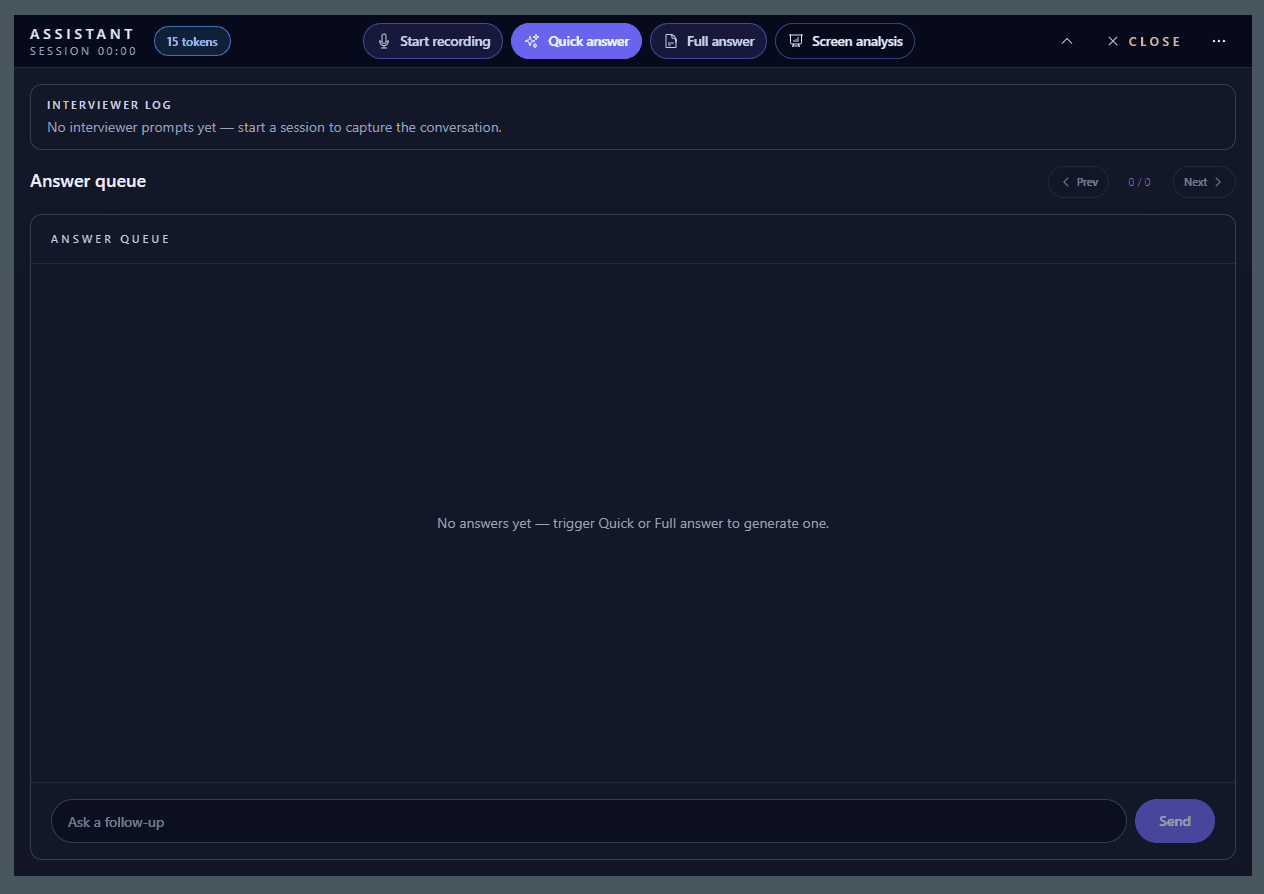1264x894 pixels.
Task: Open the Answer queue section
Action: [88, 181]
